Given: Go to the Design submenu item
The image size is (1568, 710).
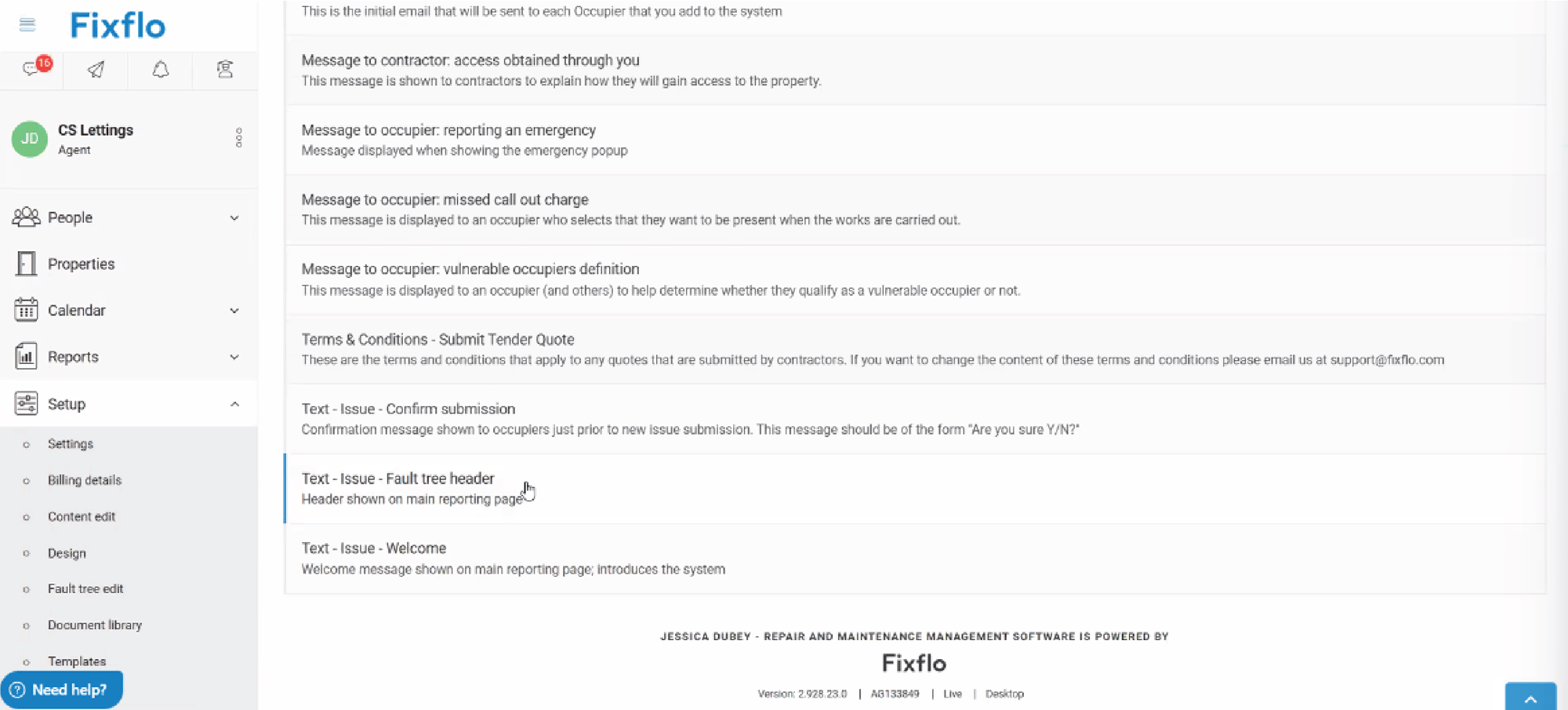Looking at the screenshot, I should pos(67,553).
